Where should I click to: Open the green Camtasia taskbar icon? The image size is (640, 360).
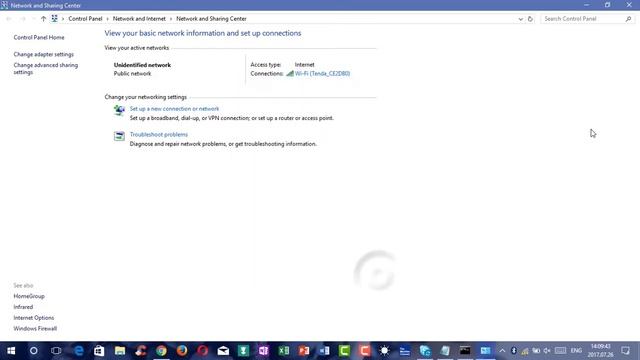[344, 351]
